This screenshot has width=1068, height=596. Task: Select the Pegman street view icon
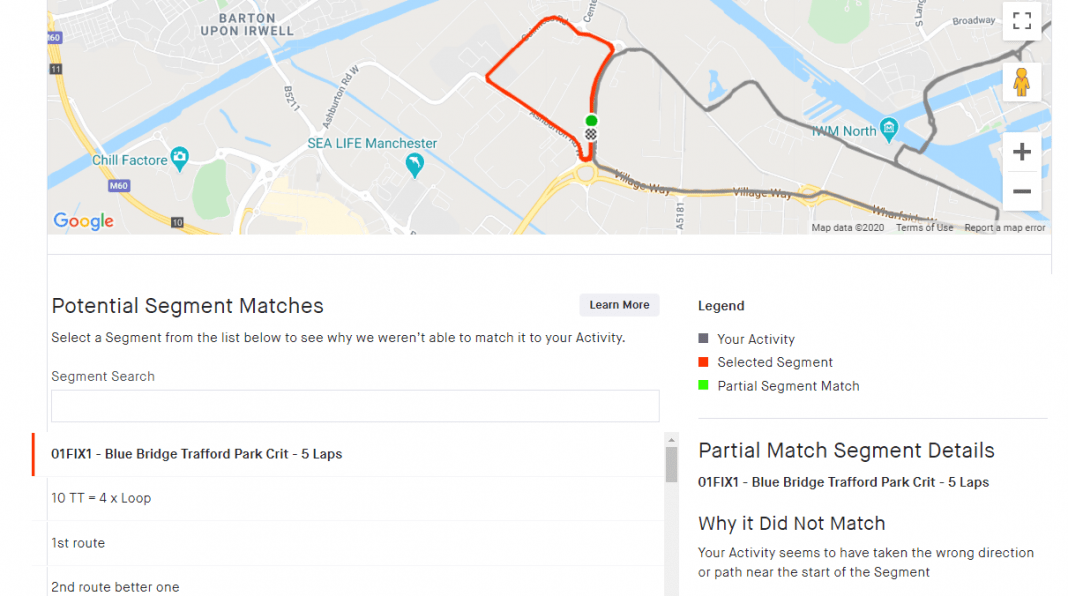1021,82
